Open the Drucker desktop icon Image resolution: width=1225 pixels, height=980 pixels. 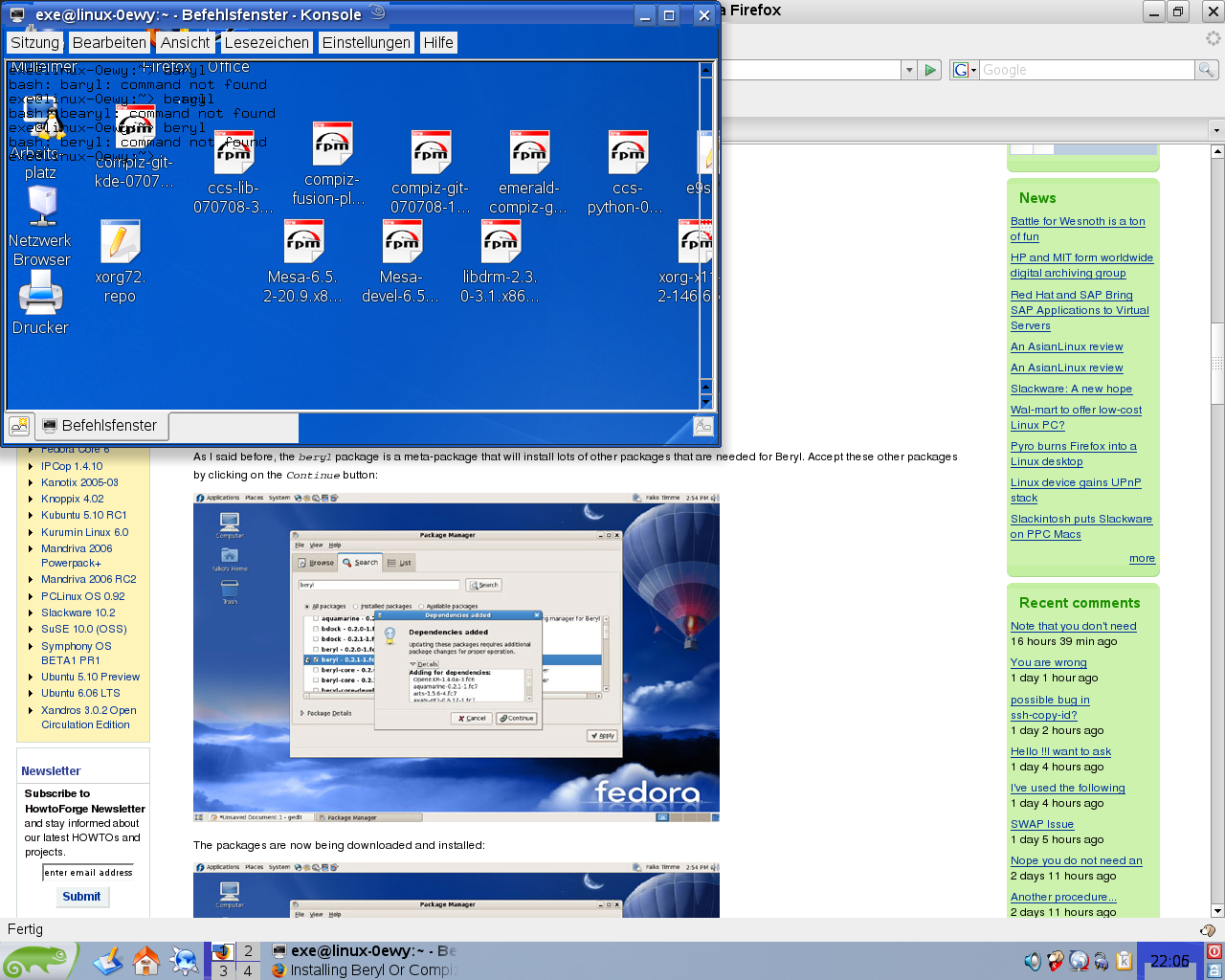point(40,302)
